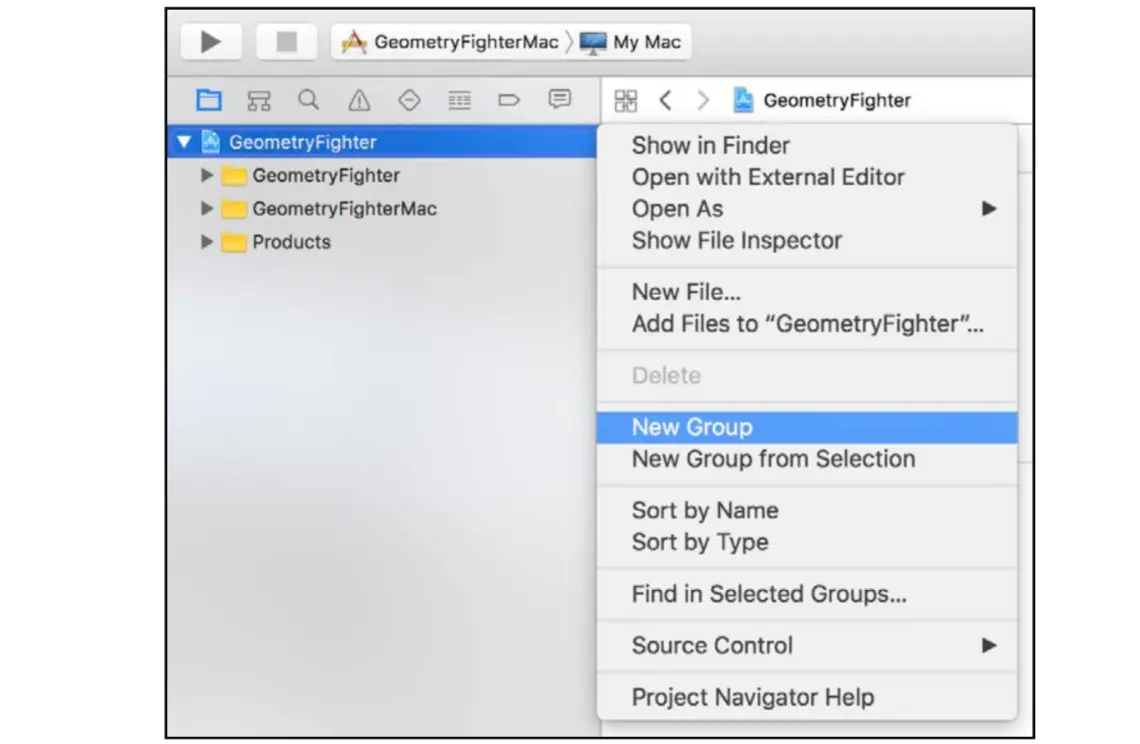The image size is (1140, 744).
Task: Collapse the GeometryFighter project root triangle
Action: point(185,141)
